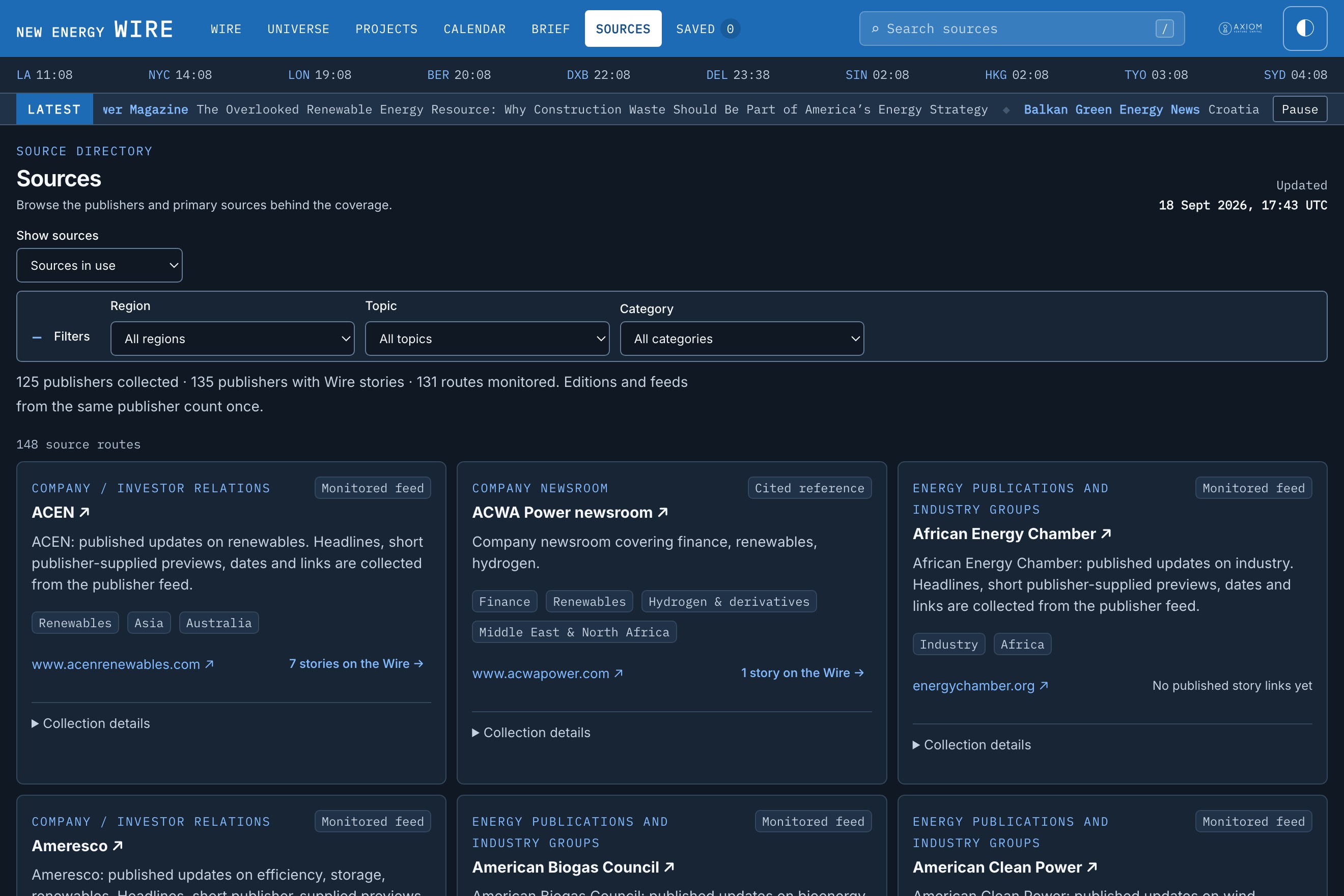Click external arrow beside American Biogas Council

pyautogui.click(x=669, y=866)
